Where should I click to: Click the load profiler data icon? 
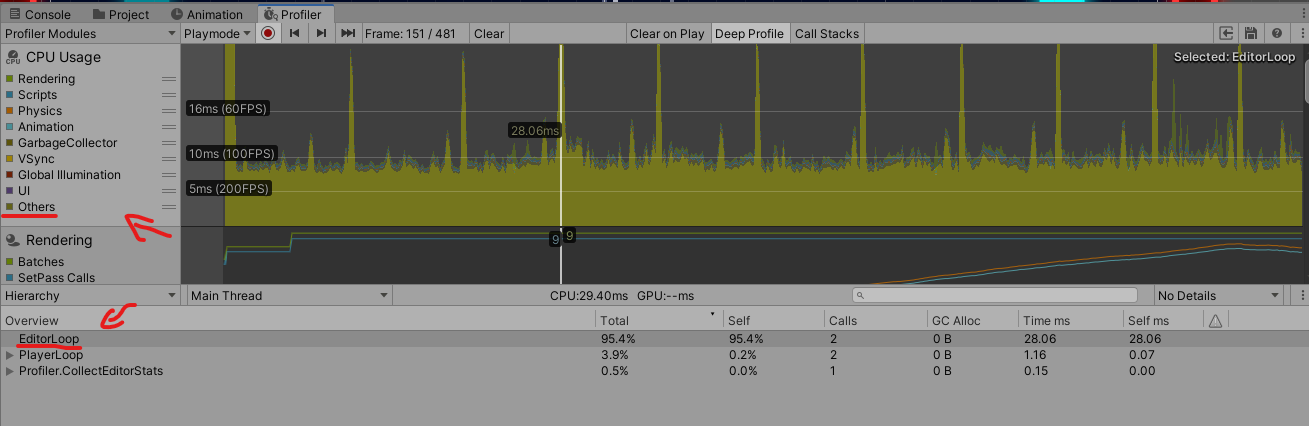[1225, 33]
